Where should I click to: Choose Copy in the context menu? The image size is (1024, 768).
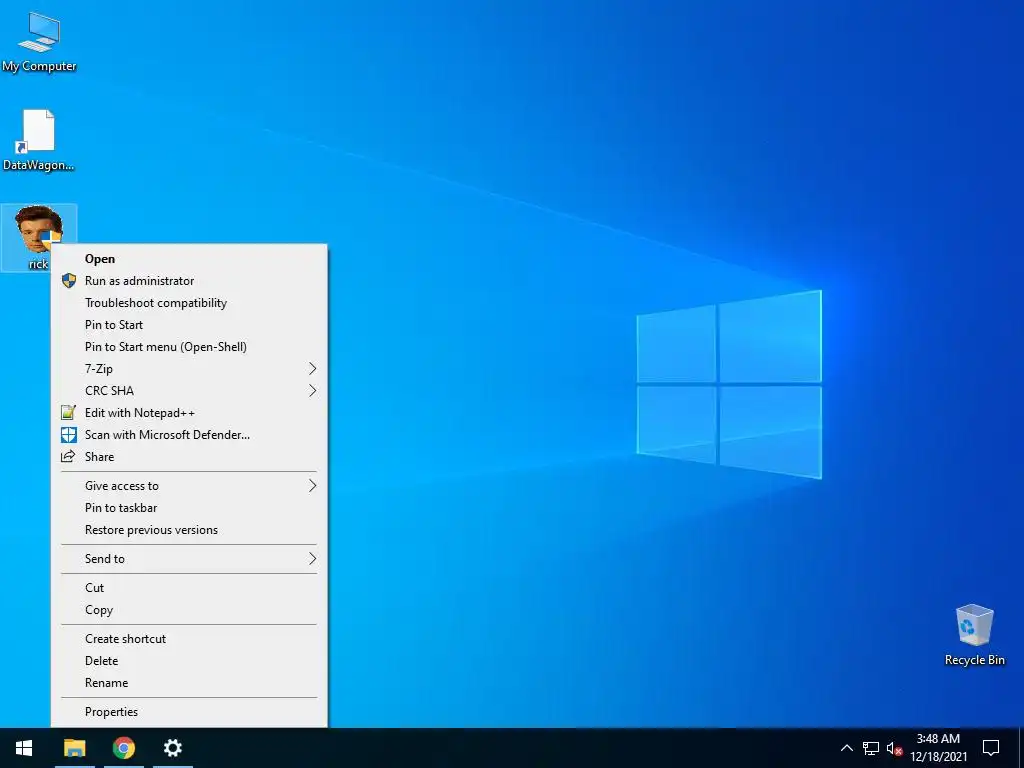(x=189, y=610)
